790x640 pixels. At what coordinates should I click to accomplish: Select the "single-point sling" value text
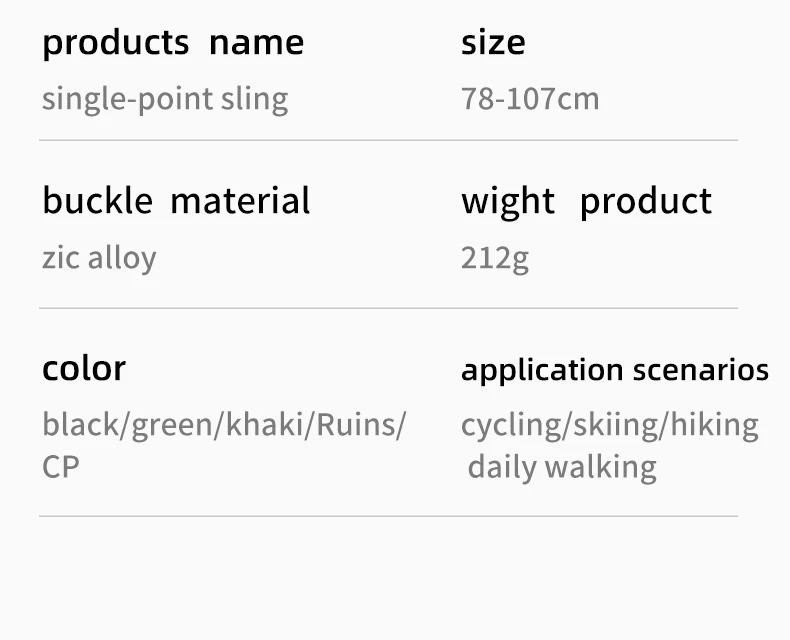click(x=165, y=99)
